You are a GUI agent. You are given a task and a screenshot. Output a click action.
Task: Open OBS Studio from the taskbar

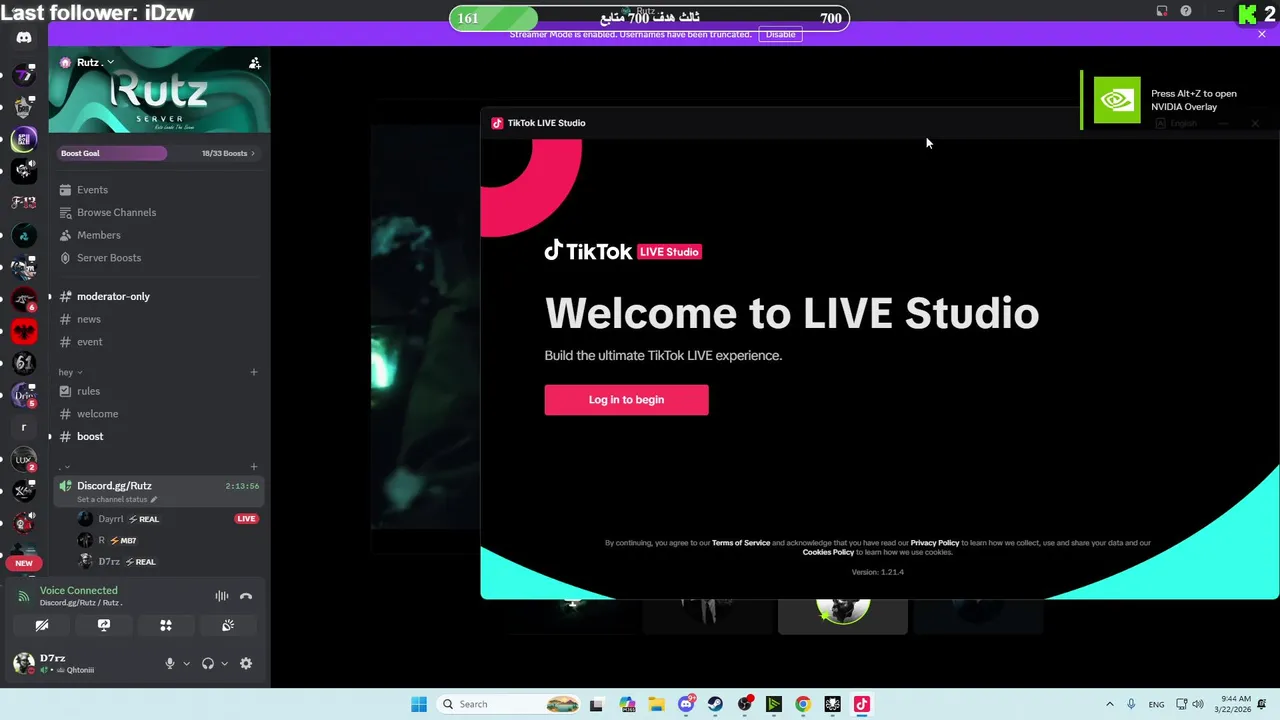point(745,704)
